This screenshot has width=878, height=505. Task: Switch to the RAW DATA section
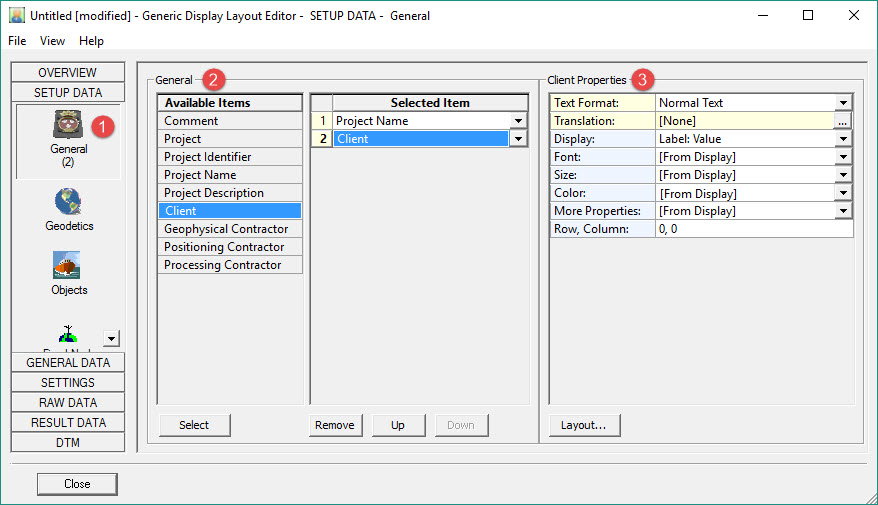pos(68,403)
